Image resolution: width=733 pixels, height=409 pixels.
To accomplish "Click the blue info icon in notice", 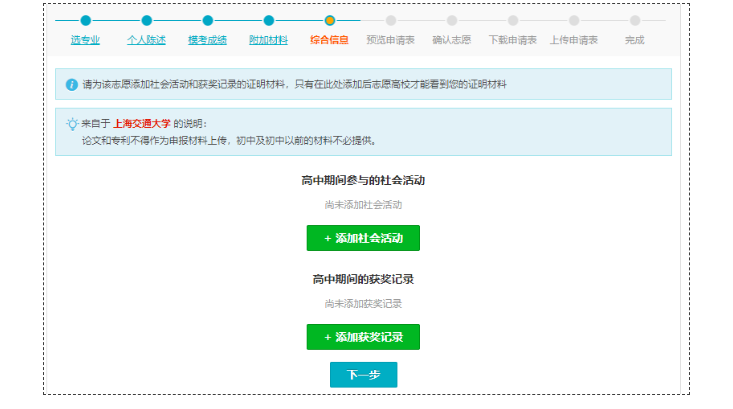I will click(71, 85).
